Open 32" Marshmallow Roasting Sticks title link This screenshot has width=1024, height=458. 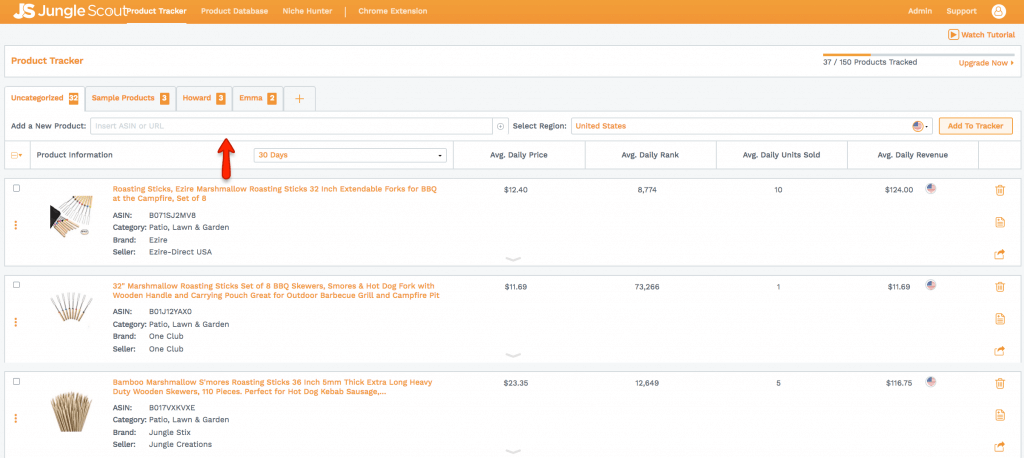click(x=276, y=291)
